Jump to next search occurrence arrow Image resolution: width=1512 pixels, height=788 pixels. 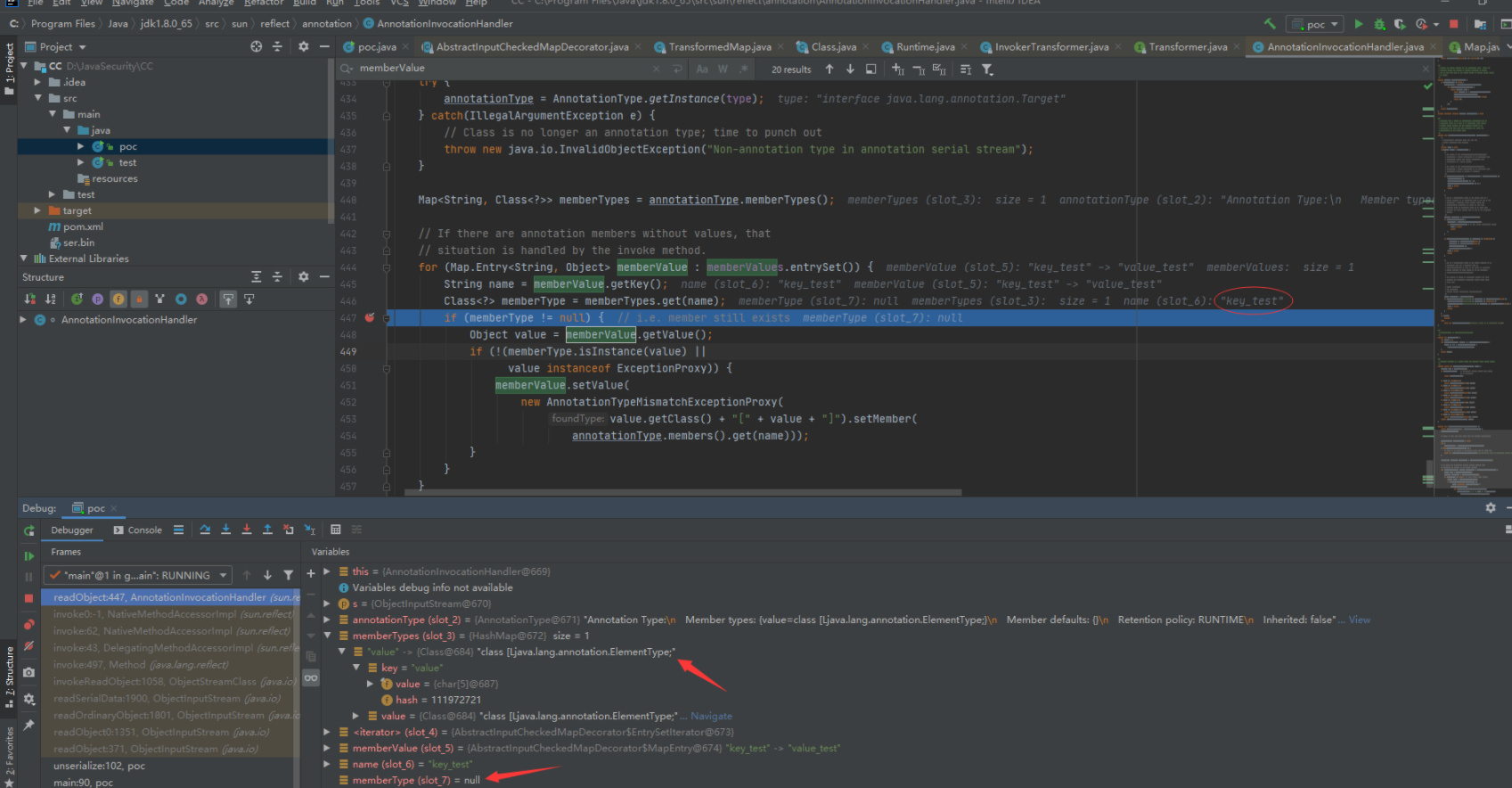(850, 69)
